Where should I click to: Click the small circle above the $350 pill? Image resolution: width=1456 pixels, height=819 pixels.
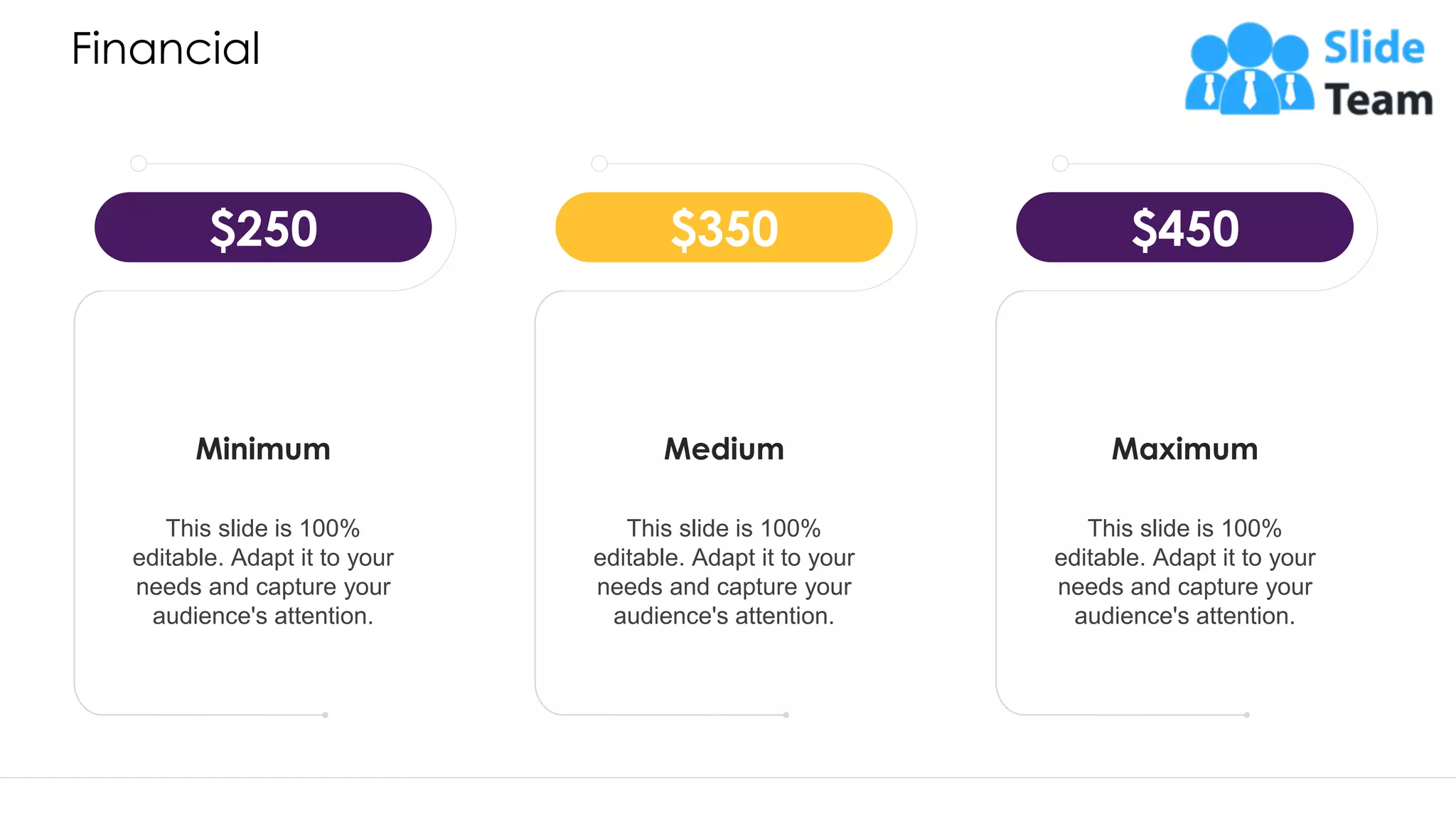point(599,164)
